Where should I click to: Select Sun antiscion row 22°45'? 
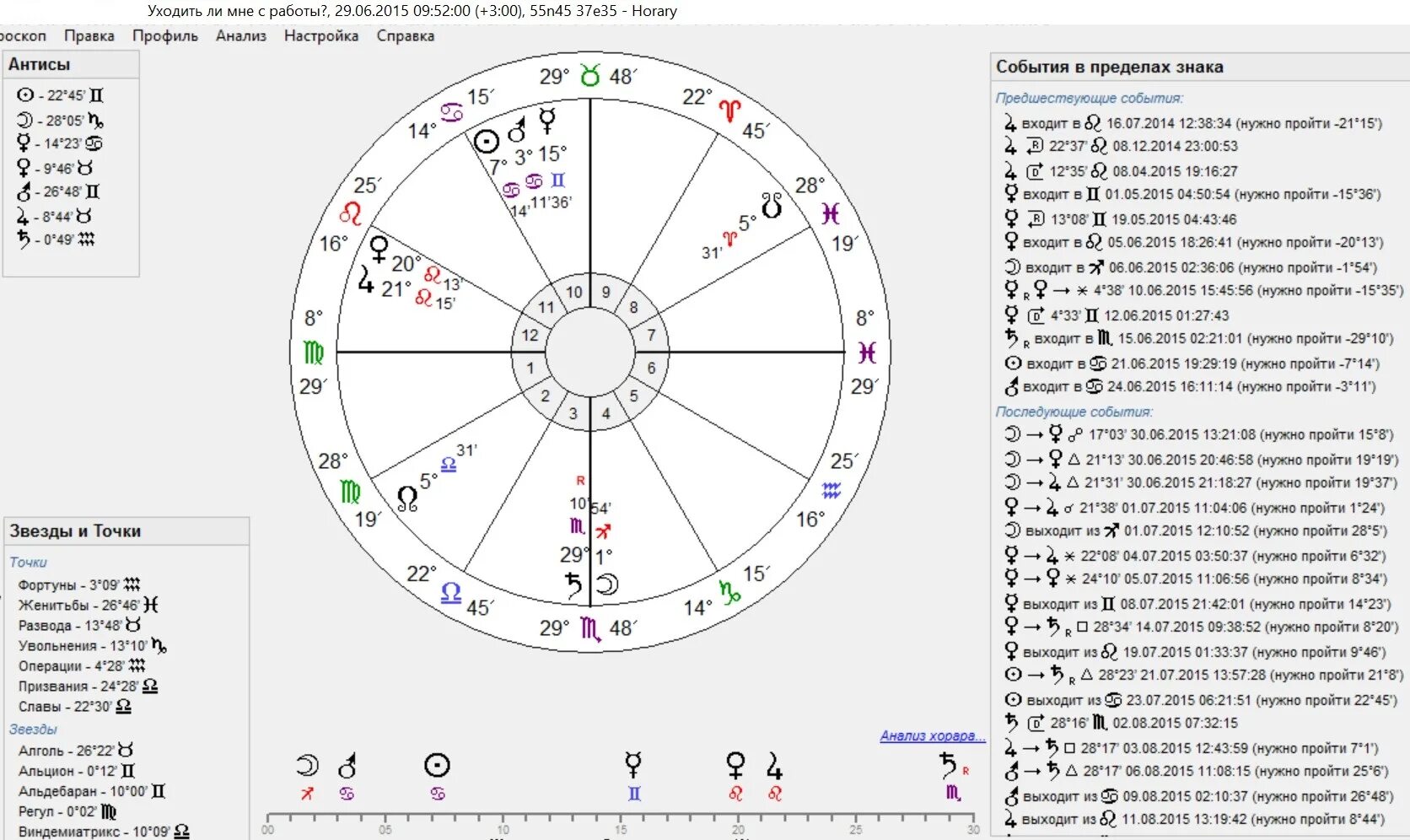coord(61,95)
